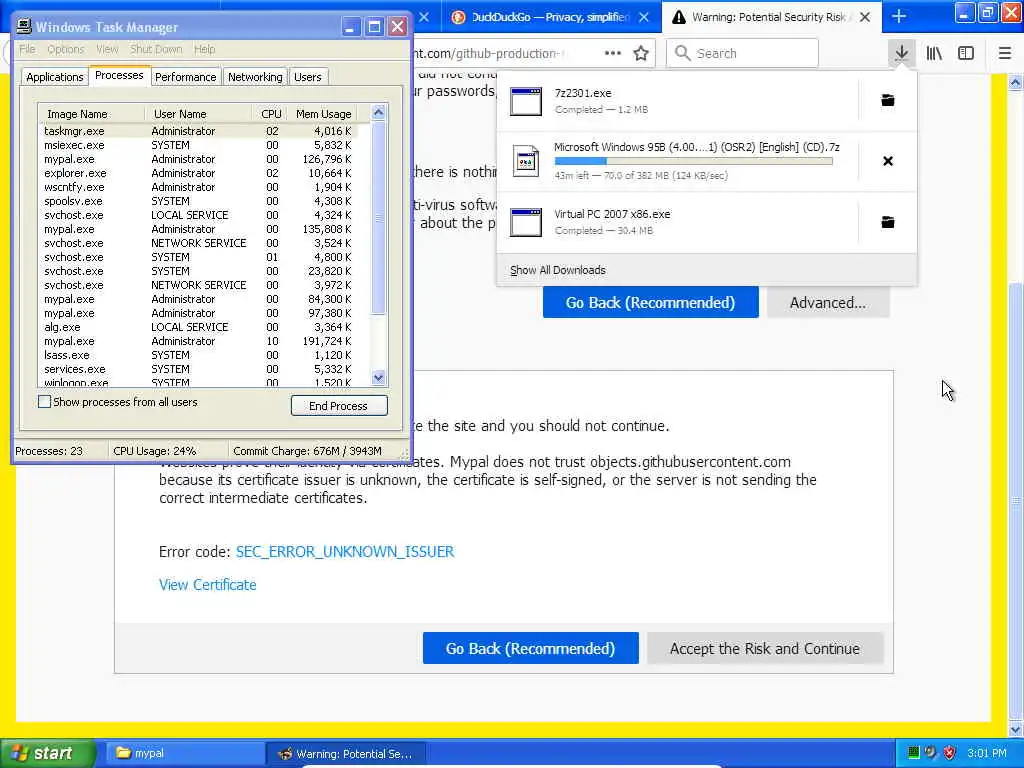Switch to the Performance tab

[x=185, y=77]
